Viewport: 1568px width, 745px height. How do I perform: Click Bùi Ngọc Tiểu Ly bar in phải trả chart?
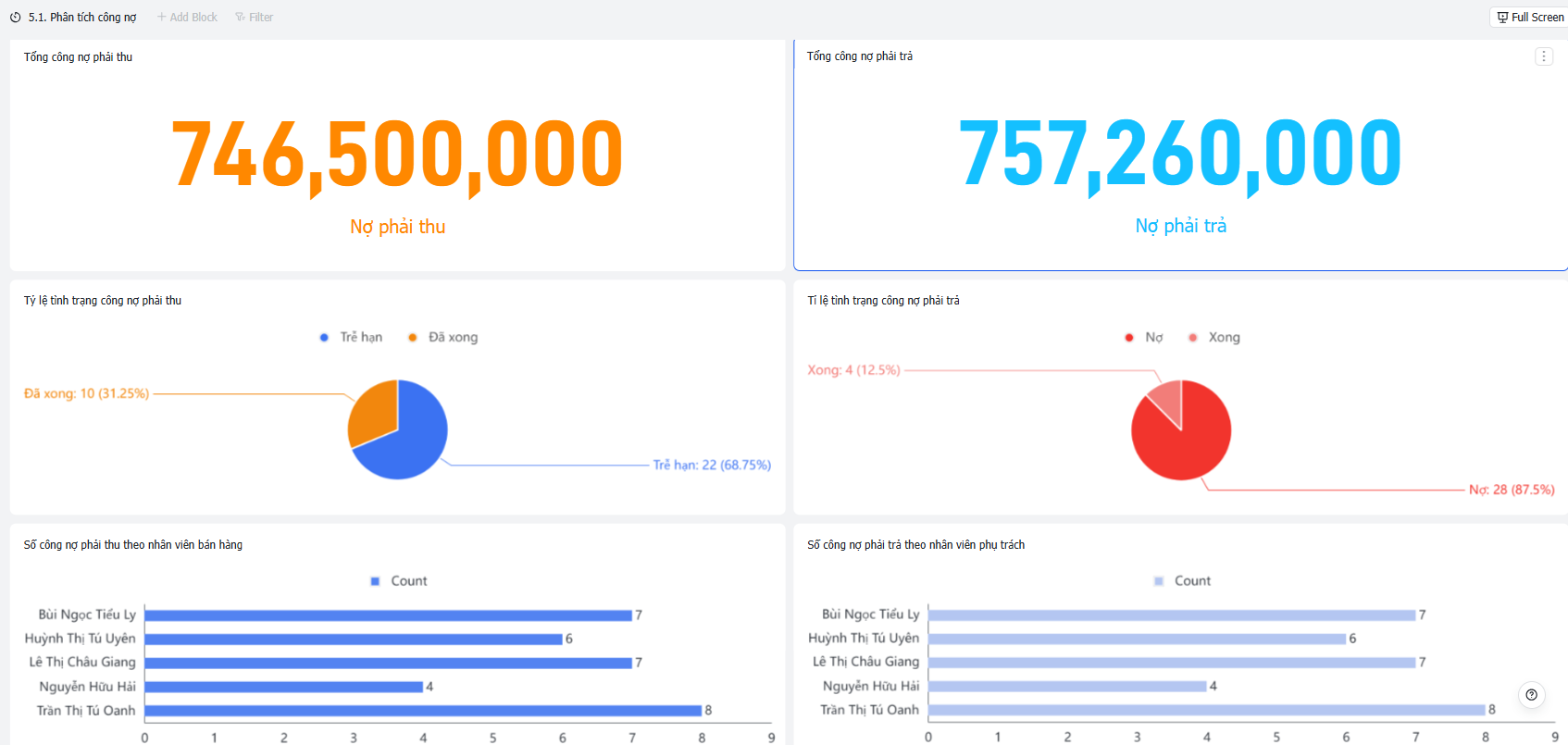click(x=1172, y=615)
